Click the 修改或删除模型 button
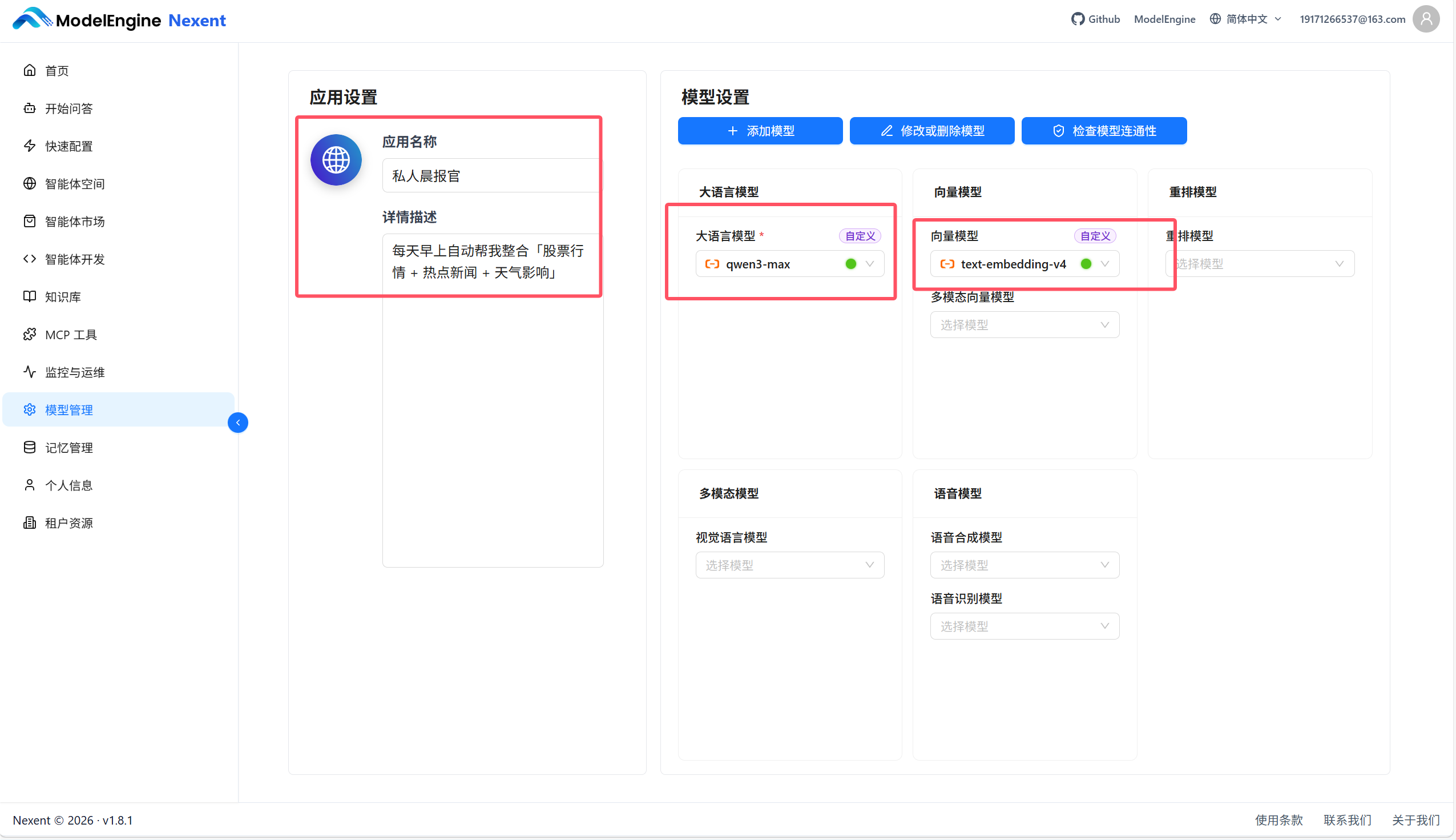This screenshot has width=1456, height=840. click(932, 131)
